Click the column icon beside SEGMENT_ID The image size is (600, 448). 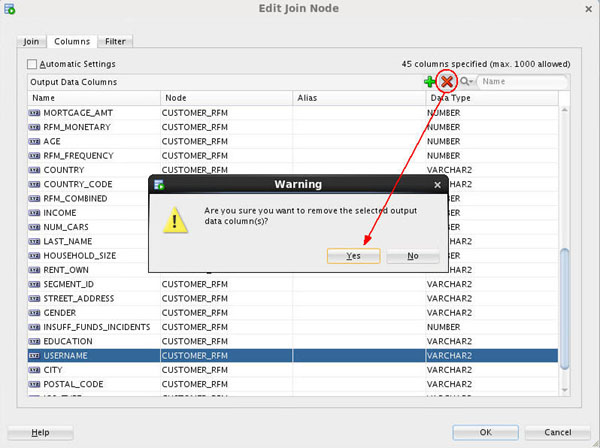[34, 284]
